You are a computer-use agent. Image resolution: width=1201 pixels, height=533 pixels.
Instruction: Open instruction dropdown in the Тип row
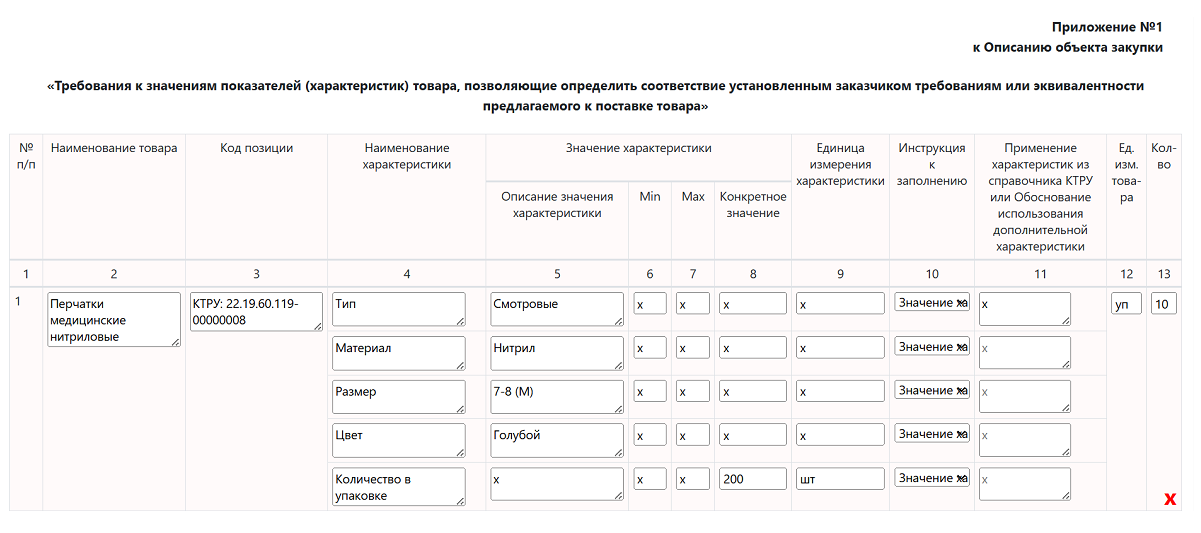pyautogui.click(x=932, y=303)
